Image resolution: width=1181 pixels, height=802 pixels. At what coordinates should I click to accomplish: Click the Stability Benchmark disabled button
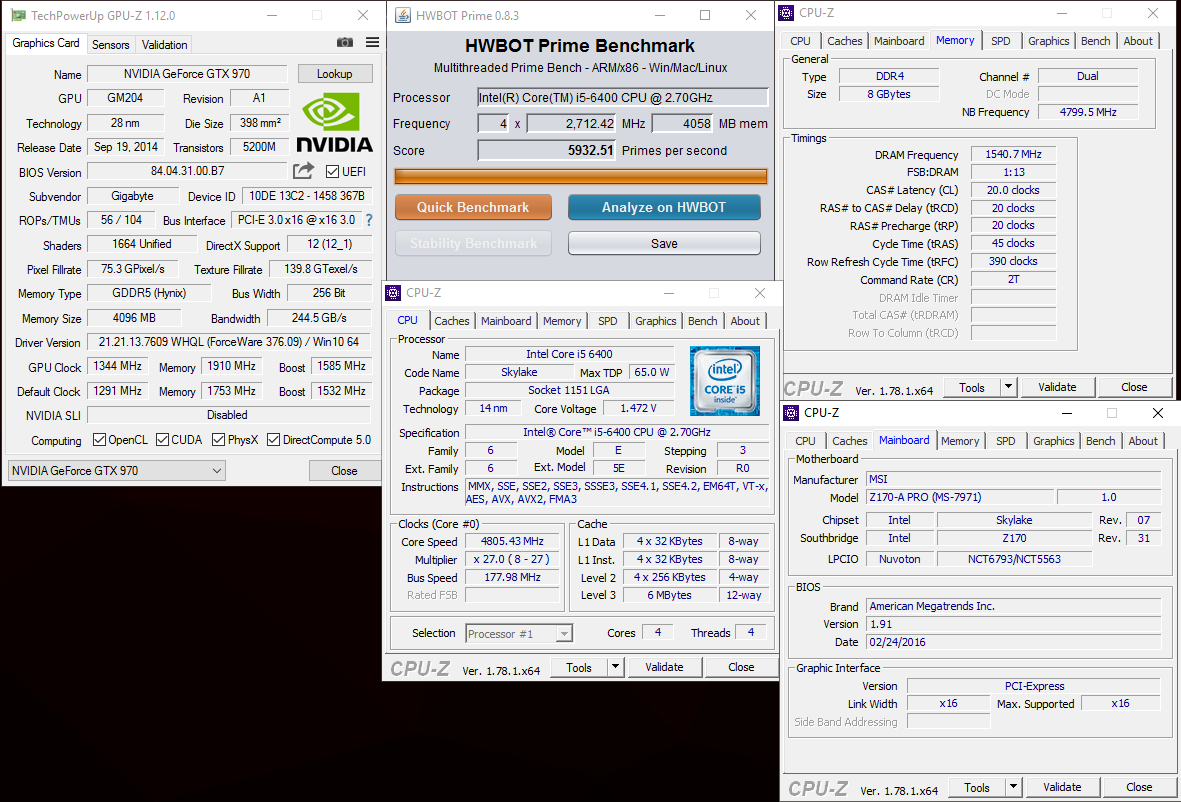pyautogui.click(x=473, y=243)
